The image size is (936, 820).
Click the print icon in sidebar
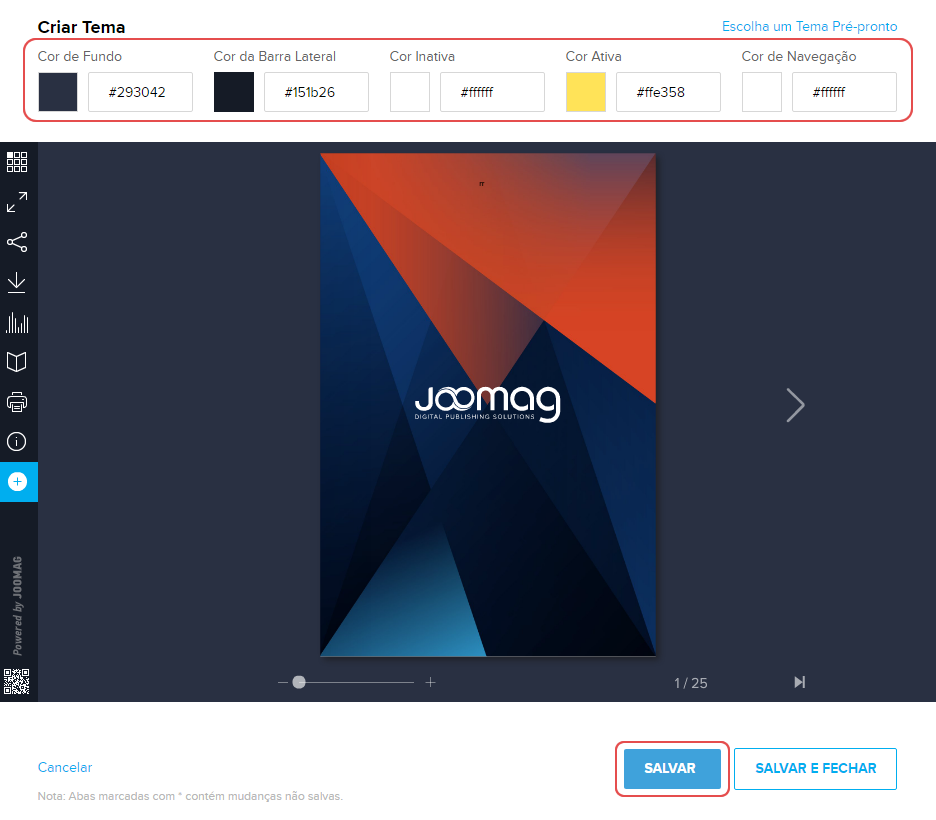[17, 402]
